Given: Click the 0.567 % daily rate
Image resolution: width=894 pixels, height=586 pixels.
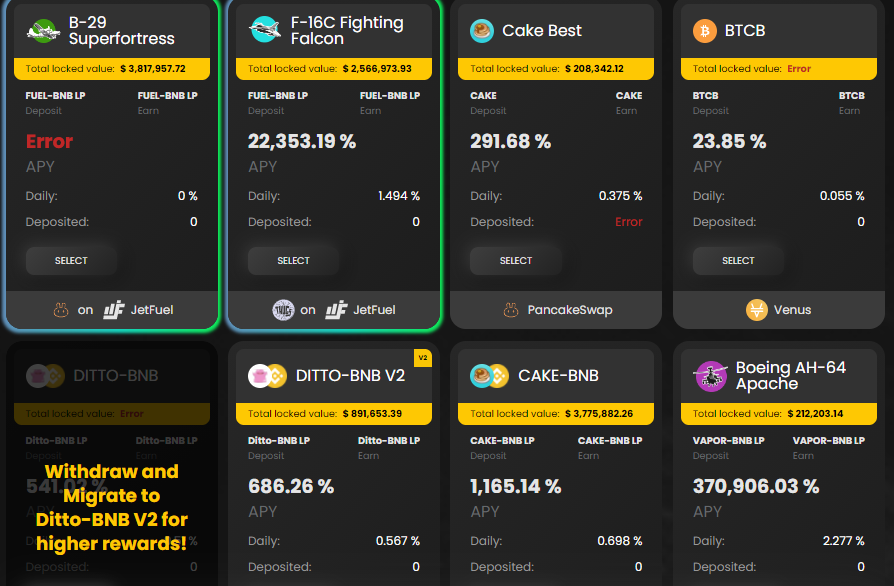Looking at the screenshot, I should pyautogui.click(x=397, y=541).
